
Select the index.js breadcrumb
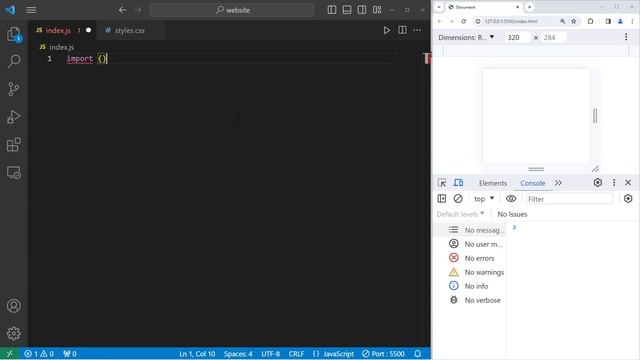pos(61,47)
